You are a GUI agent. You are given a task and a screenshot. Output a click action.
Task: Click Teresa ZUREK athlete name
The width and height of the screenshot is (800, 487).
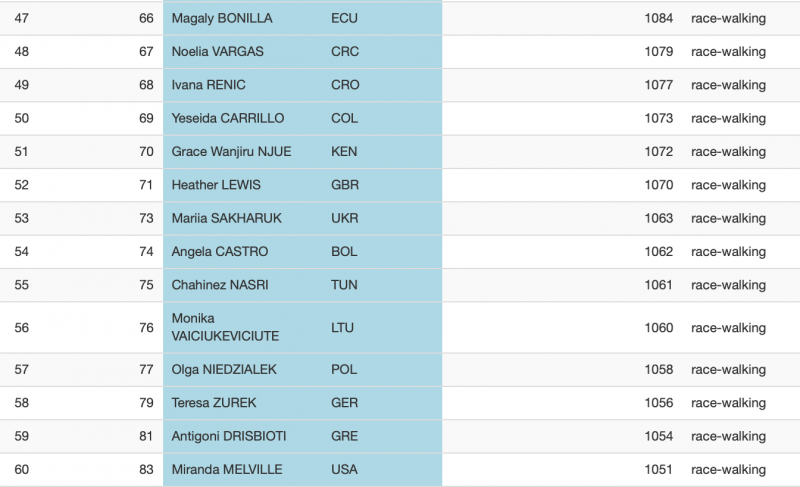tap(214, 403)
